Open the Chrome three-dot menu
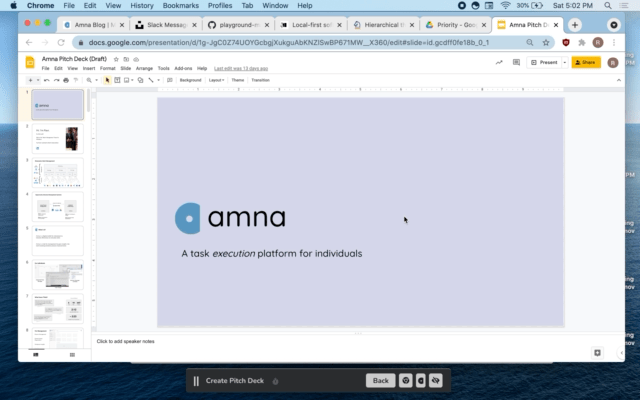640x400 pixels. pos(614,42)
